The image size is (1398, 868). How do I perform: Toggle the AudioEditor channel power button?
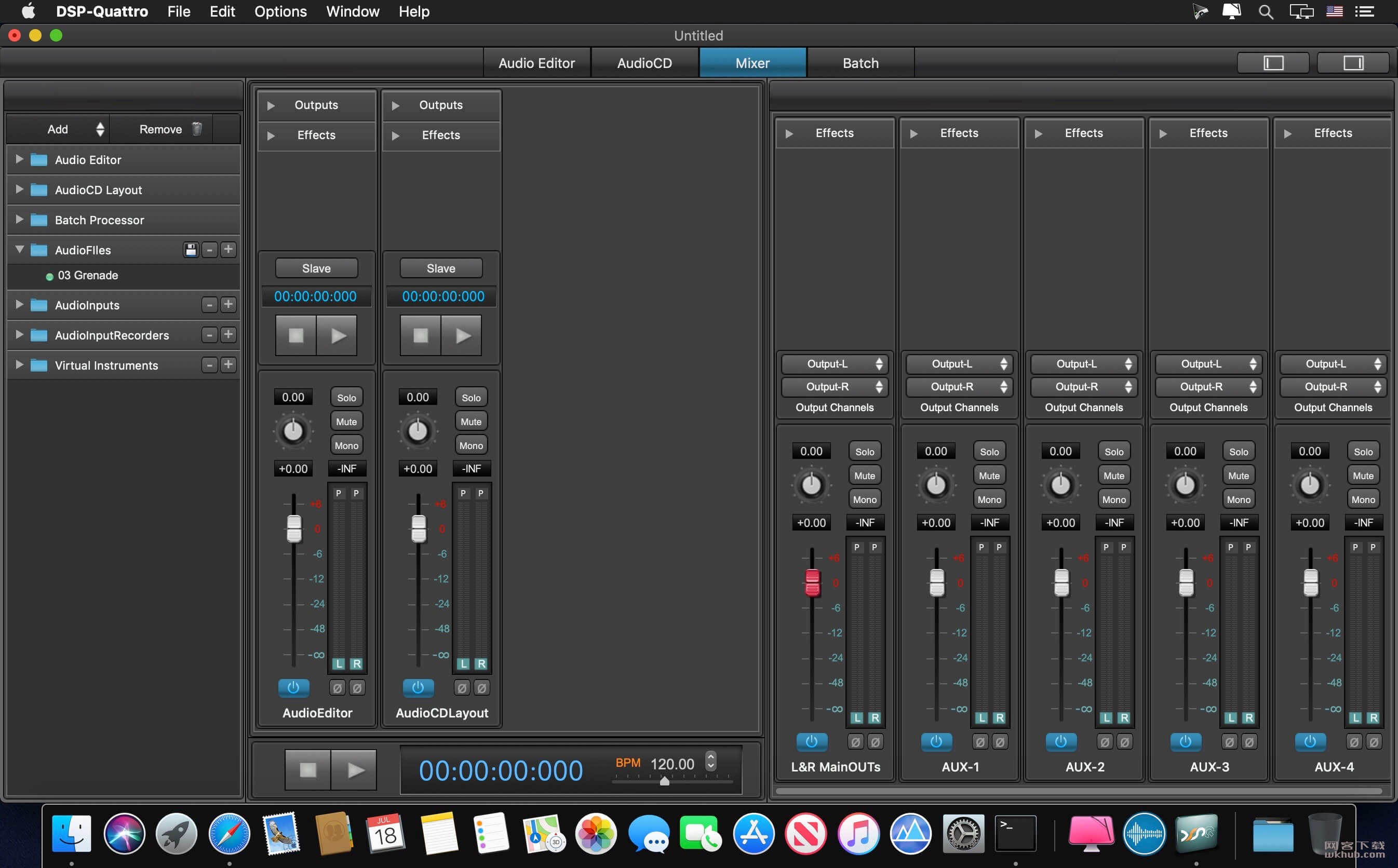coord(293,687)
